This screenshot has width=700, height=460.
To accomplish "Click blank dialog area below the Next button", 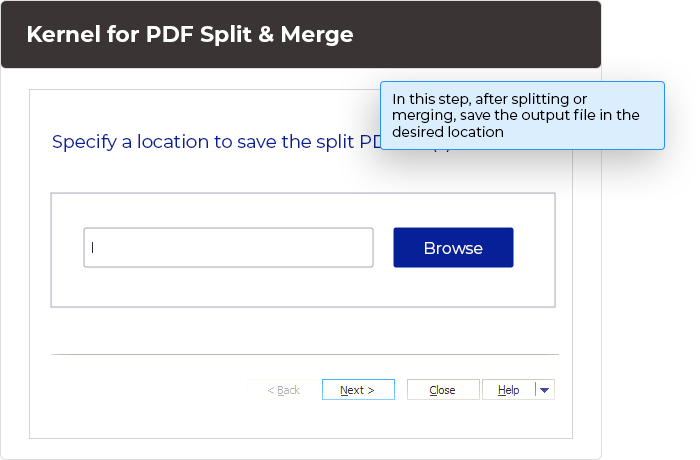I will 357,420.
